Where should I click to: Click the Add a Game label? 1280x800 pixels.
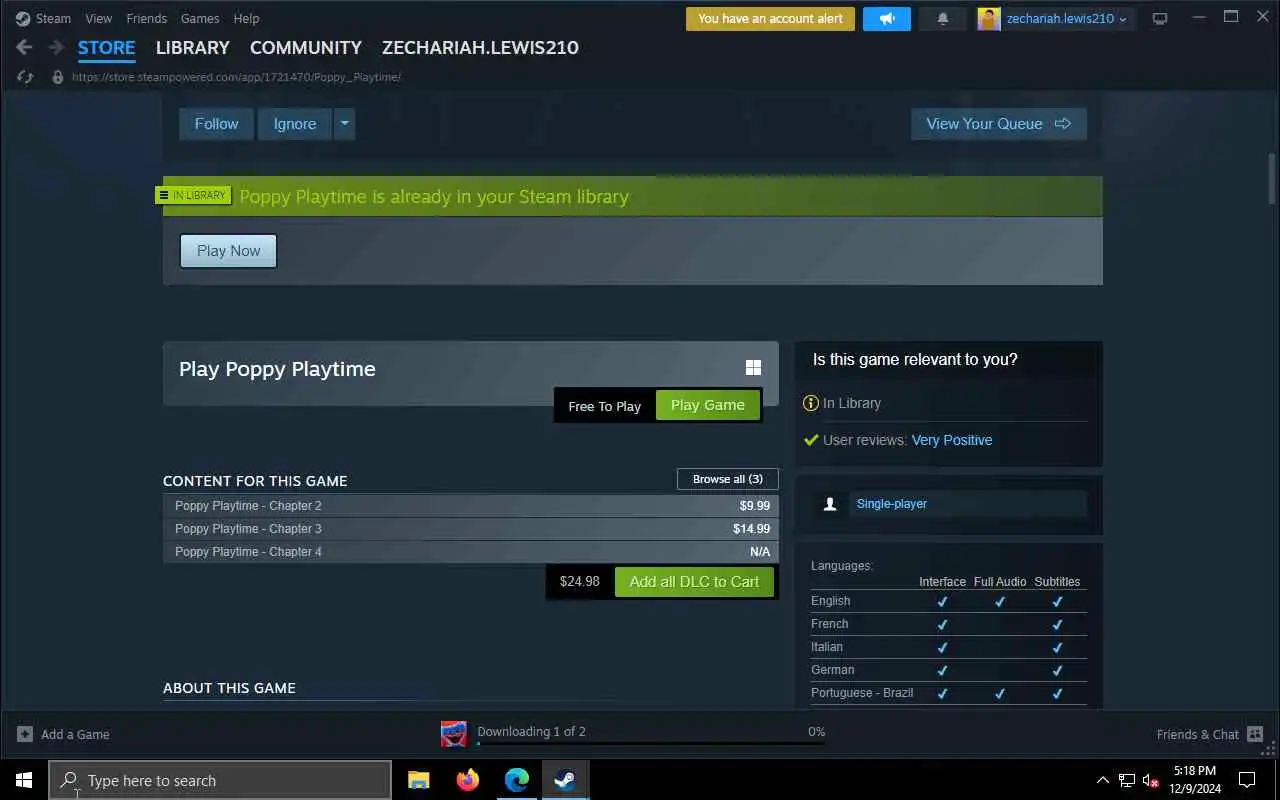pos(75,734)
